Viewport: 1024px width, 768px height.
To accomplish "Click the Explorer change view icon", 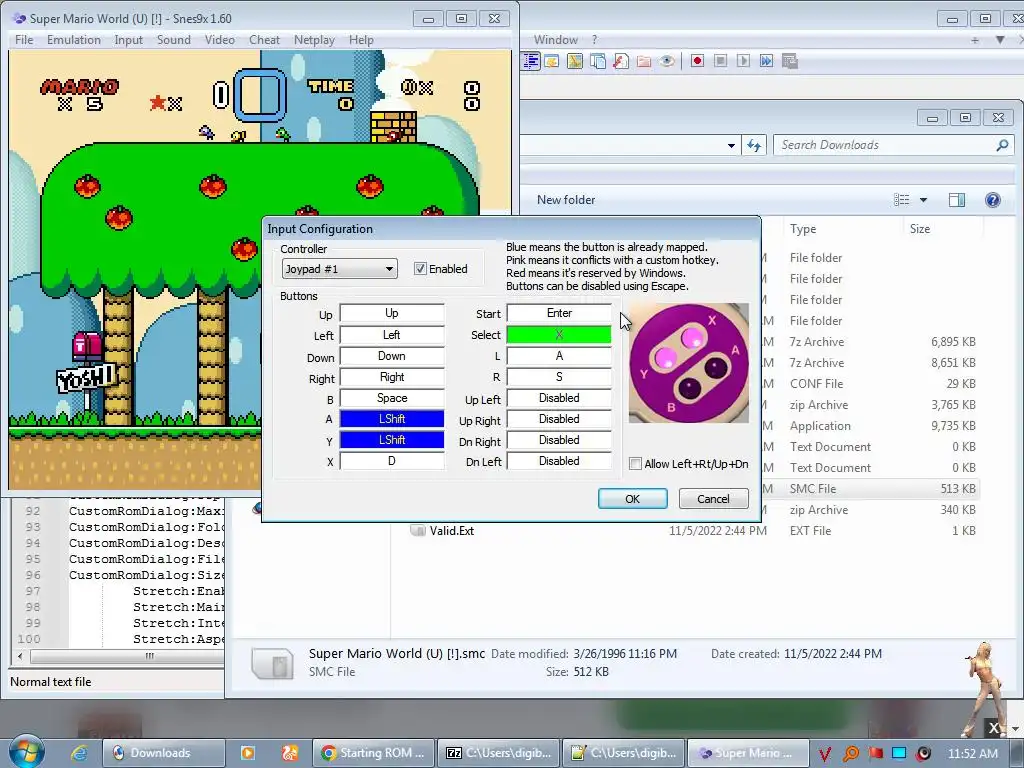I will [x=902, y=200].
